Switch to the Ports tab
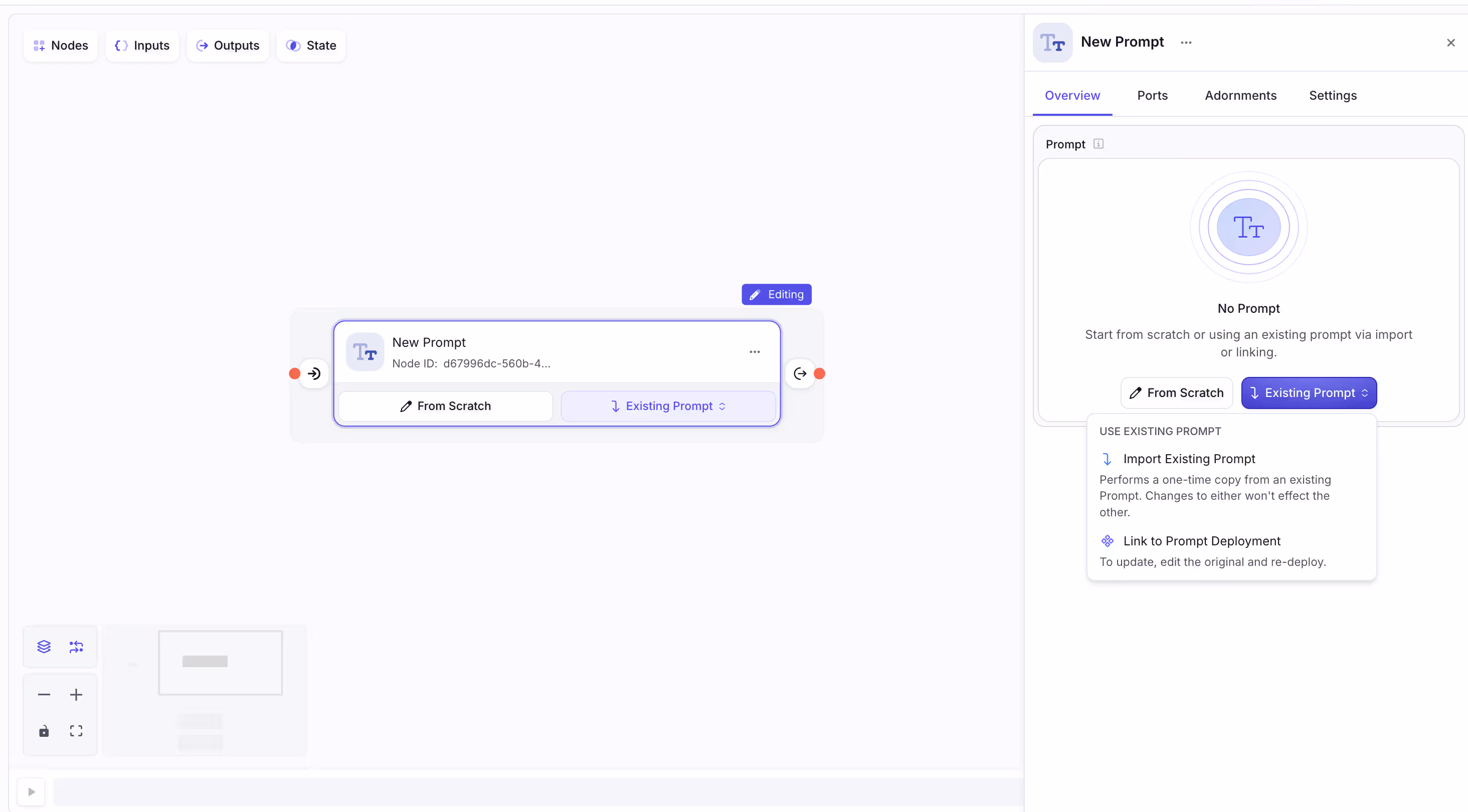 coord(1152,96)
